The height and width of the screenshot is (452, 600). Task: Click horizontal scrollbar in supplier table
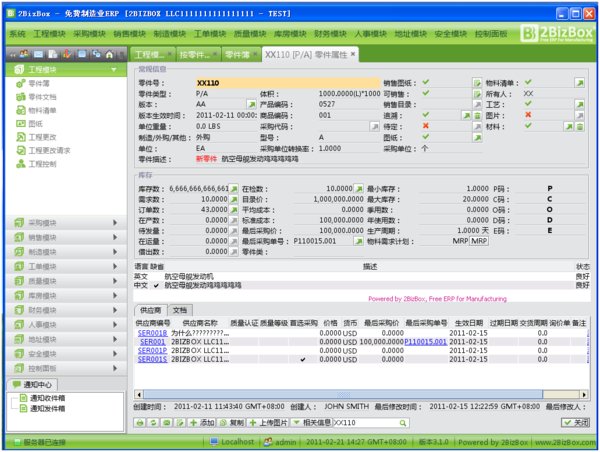[x=343, y=395]
